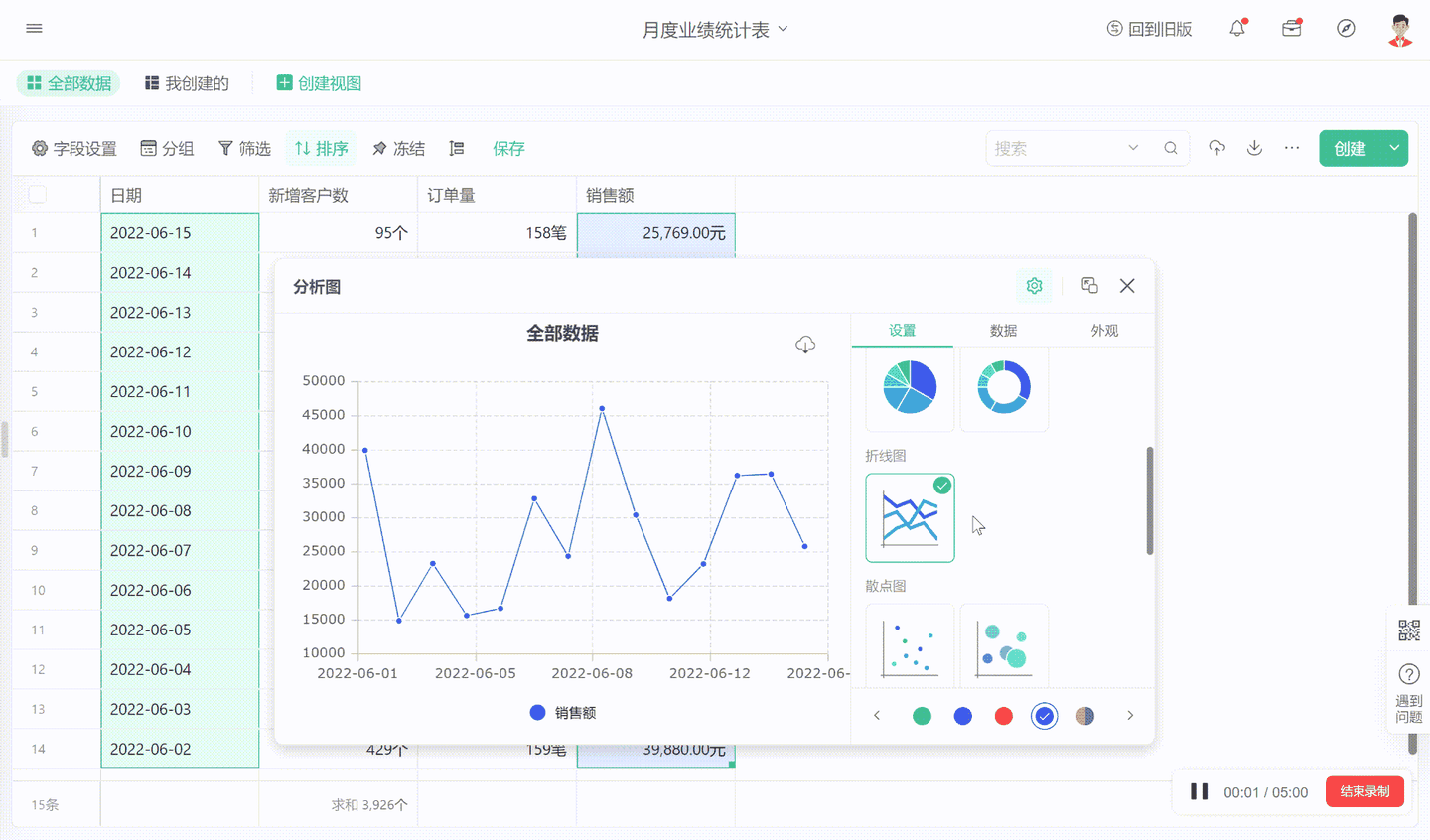This screenshot has width=1430, height=840.
Task: Select the line chart type
Action: 910,517
